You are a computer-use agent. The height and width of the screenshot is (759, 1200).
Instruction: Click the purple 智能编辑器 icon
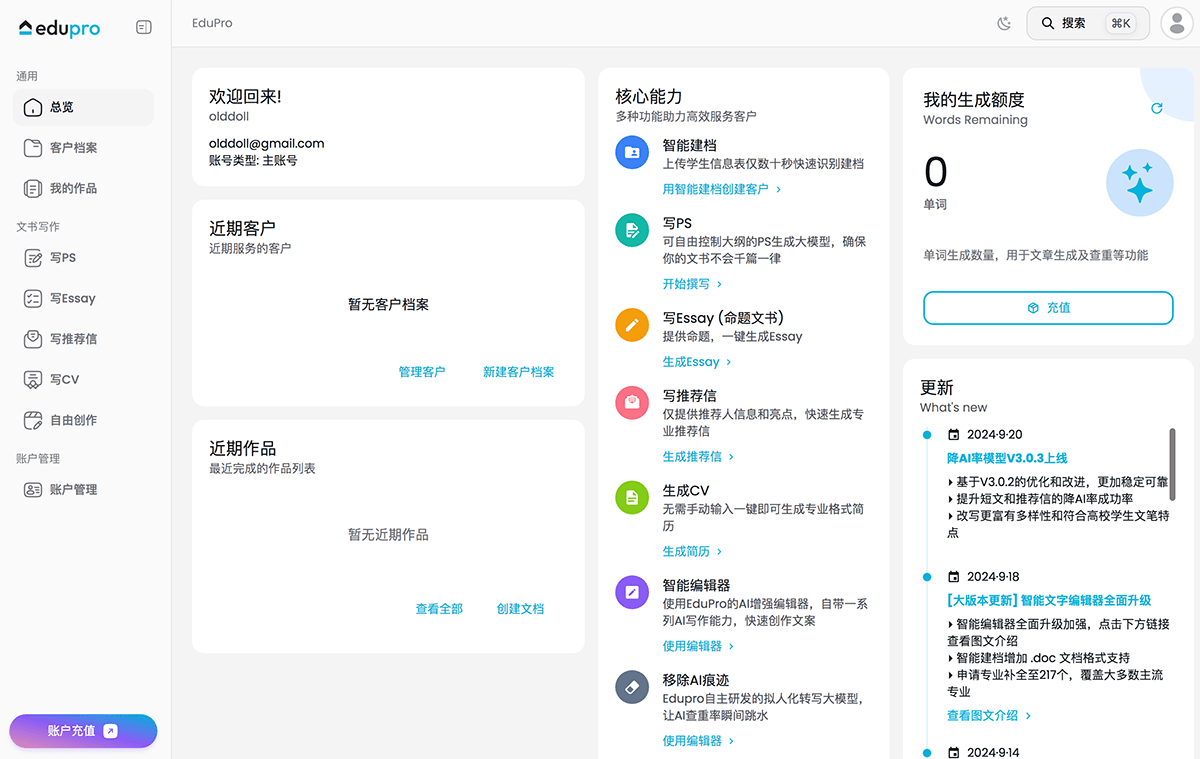click(x=632, y=592)
